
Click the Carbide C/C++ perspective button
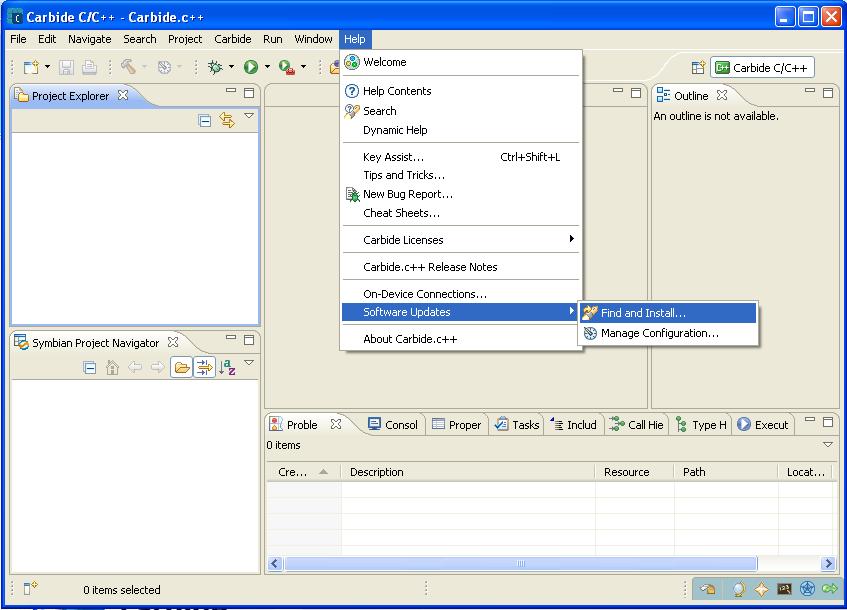pos(762,68)
